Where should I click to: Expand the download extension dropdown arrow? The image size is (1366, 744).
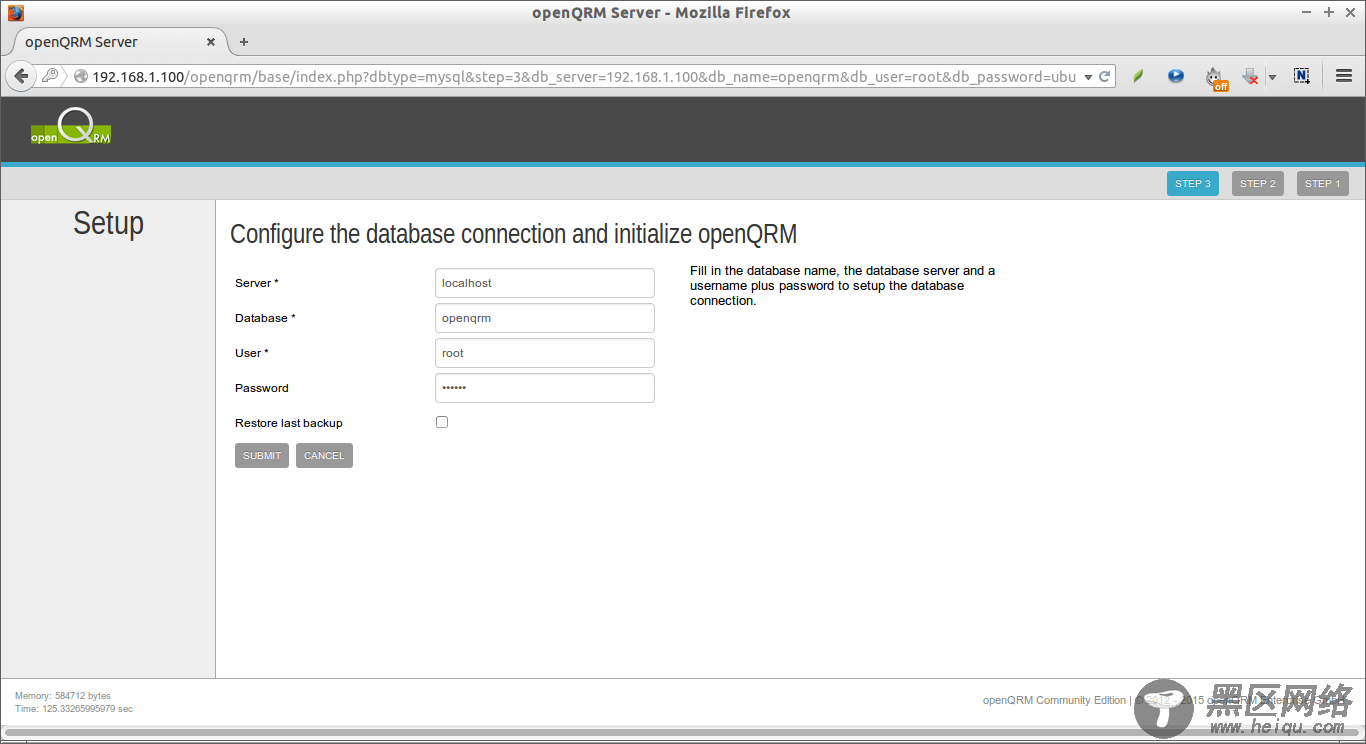tap(1272, 77)
